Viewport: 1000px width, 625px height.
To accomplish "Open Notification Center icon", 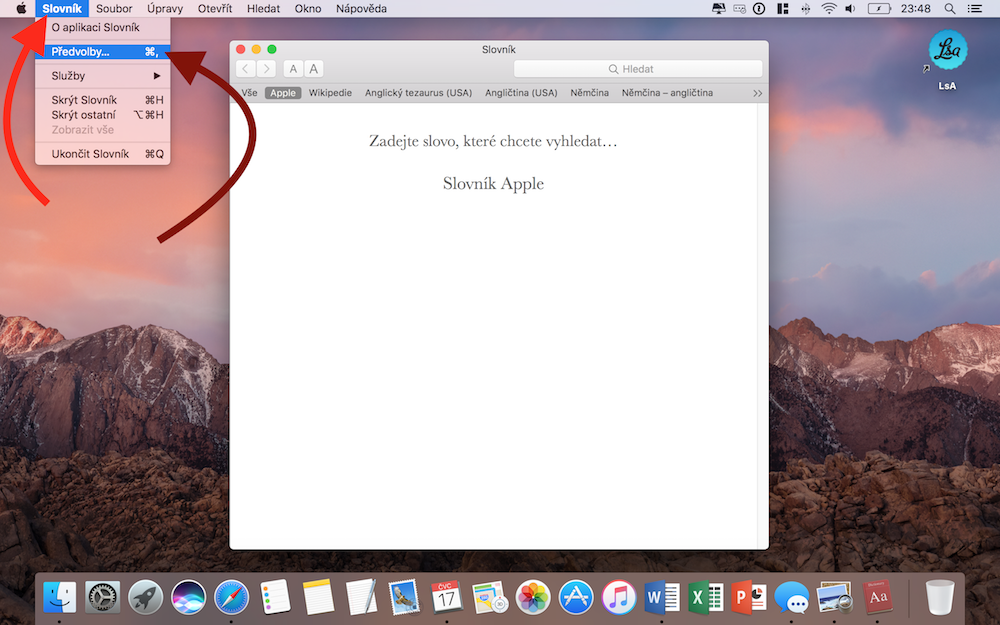I will tap(974, 8).
